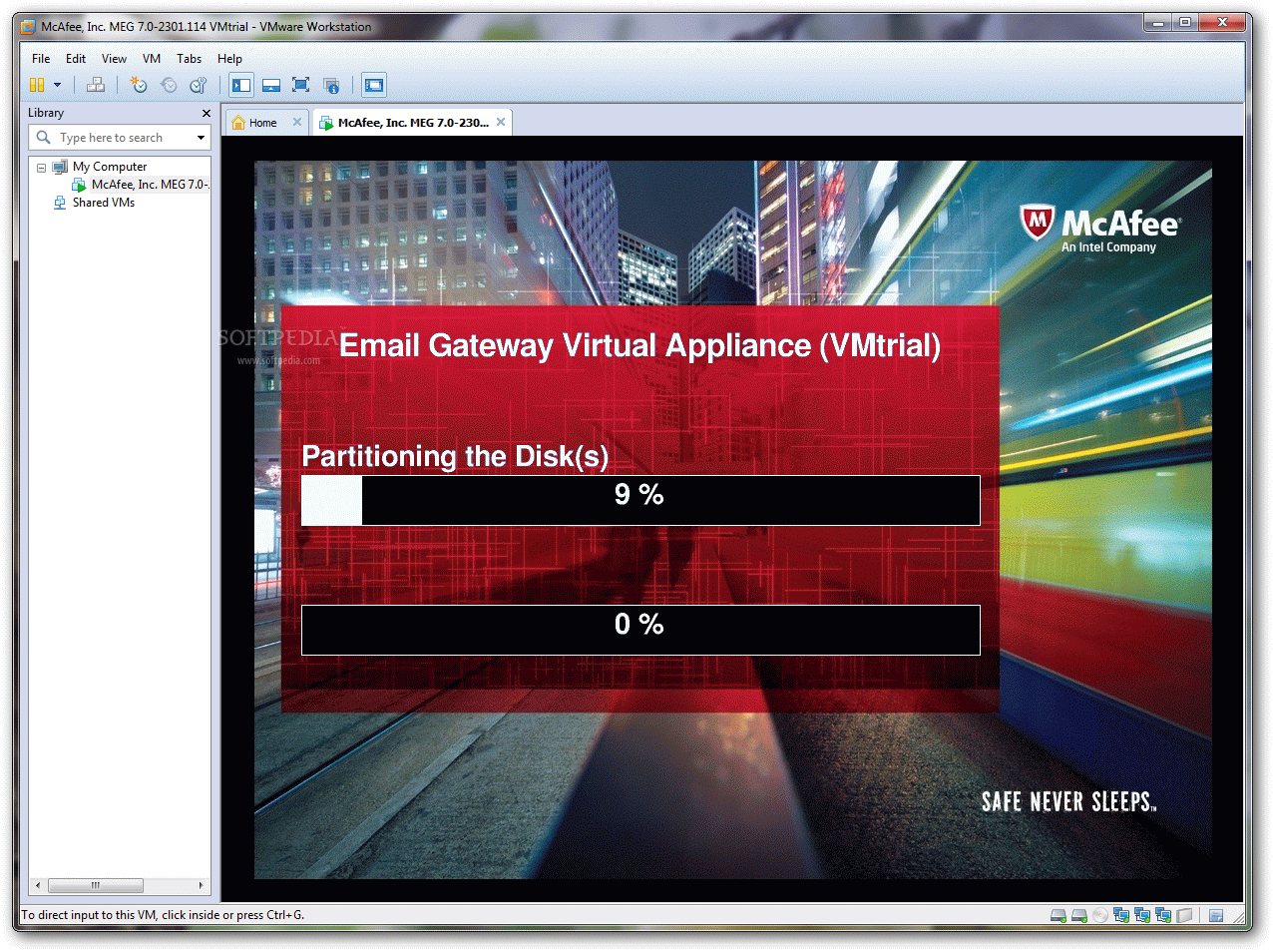
Task: Minimize the VMware Workstation window
Action: coord(1158,22)
